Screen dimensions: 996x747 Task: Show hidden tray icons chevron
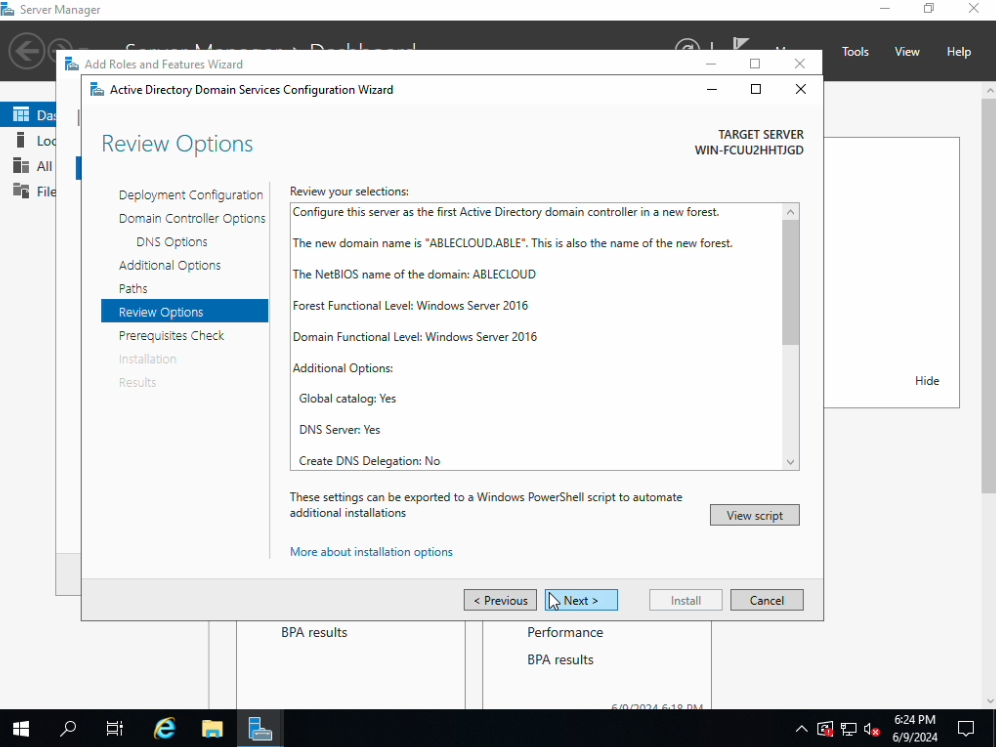tap(802, 729)
